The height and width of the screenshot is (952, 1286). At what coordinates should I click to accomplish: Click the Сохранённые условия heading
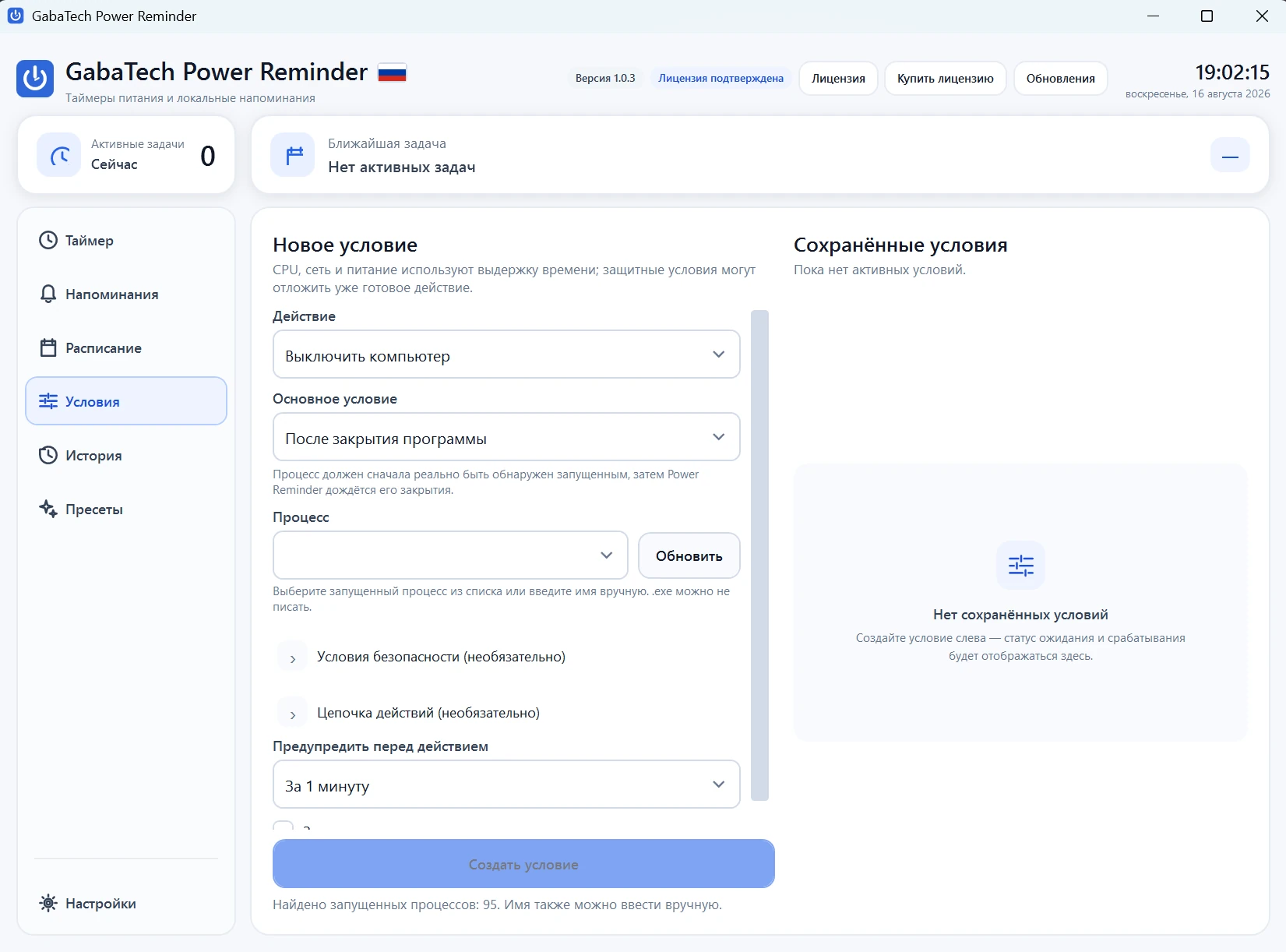[900, 245]
